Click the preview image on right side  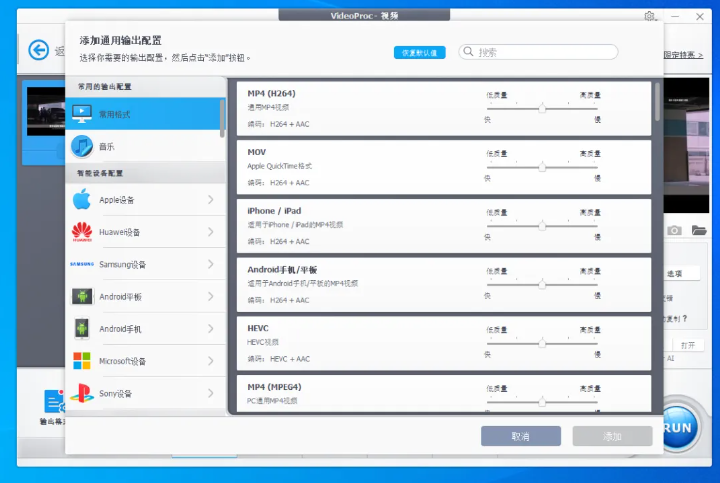[686, 145]
